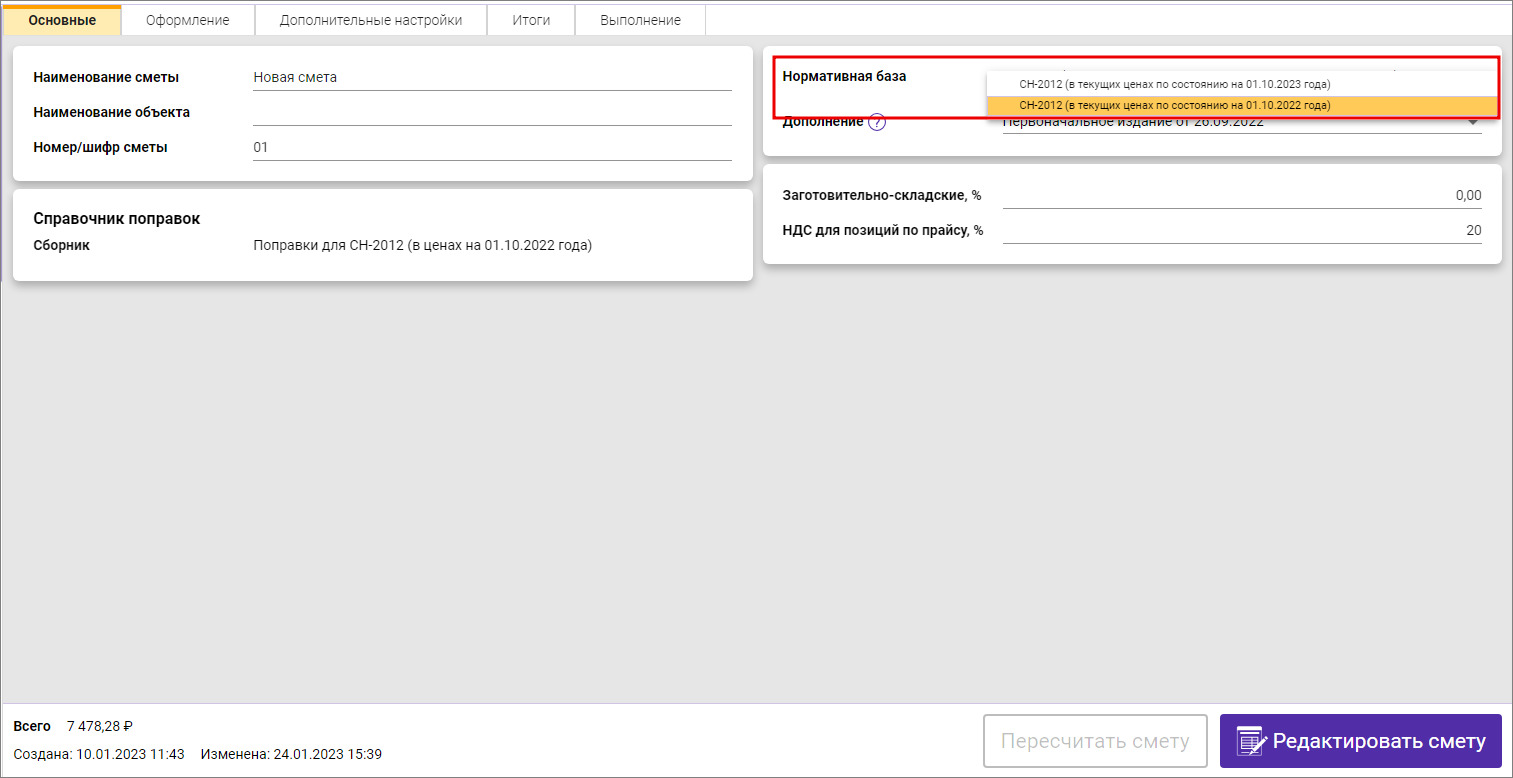Image resolution: width=1513 pixels, height=778 pixels.
Task: Click the НДС для позиций по прайсу field
Action: [x=1241, y=230]
